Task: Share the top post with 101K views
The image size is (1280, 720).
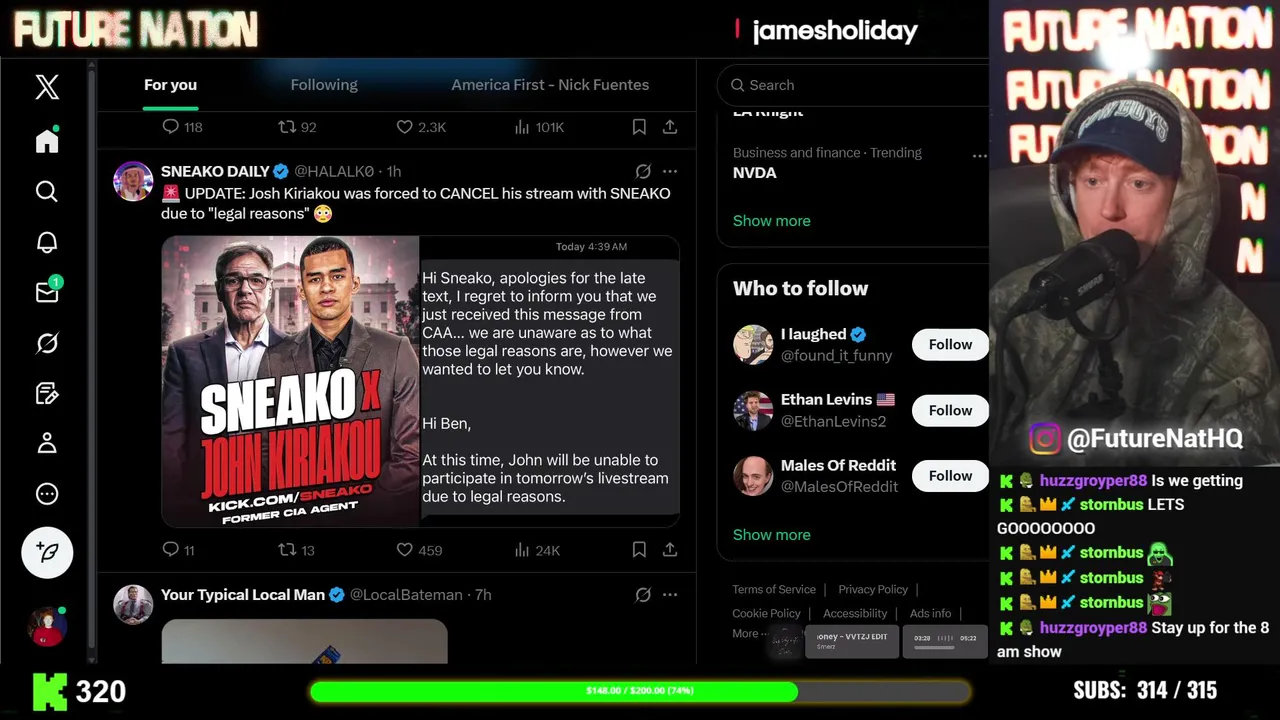Action: click(x=670, y=127)
